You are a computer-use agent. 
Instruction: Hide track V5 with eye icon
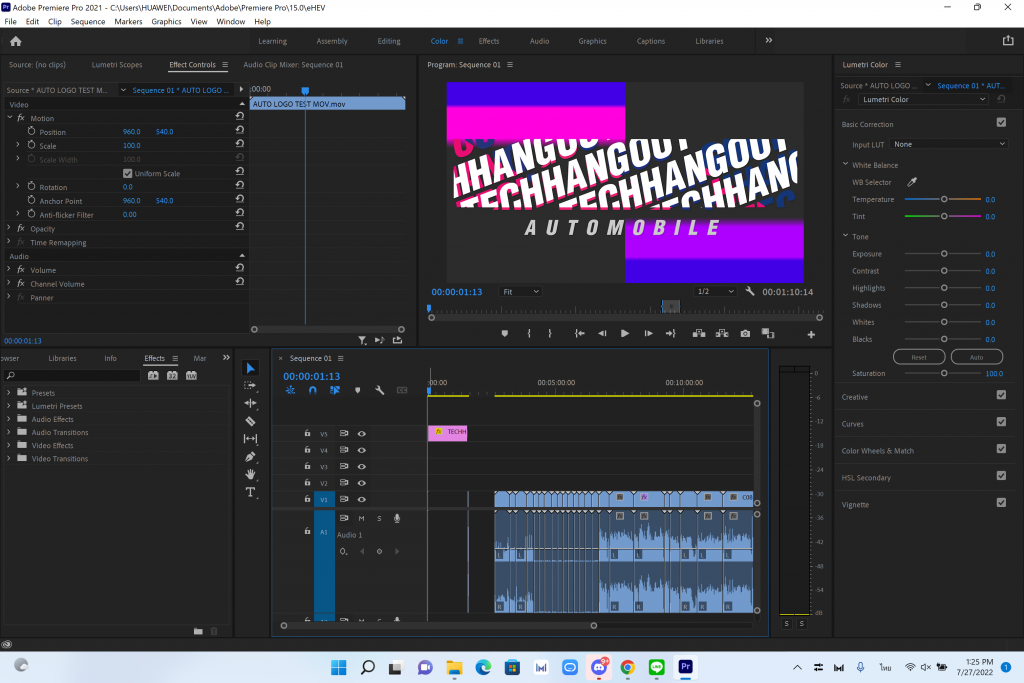[361, 434]
